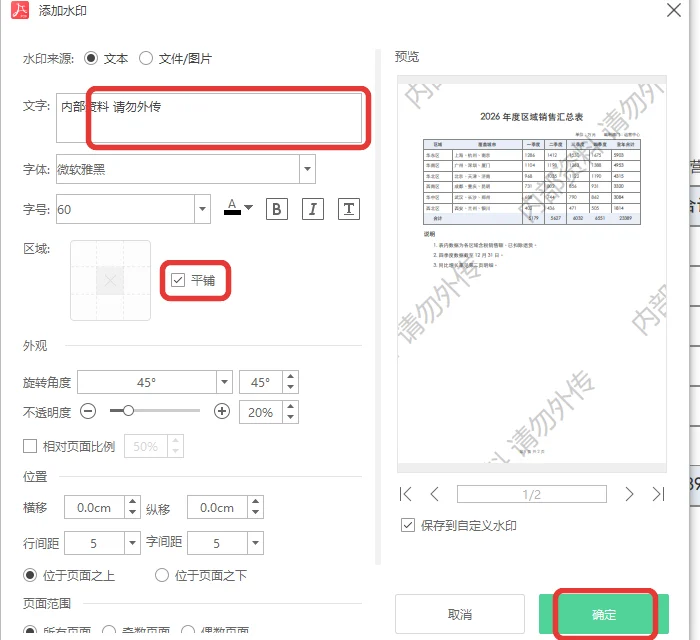
Task: Open the font family dropdown
Action: (307, 169)
